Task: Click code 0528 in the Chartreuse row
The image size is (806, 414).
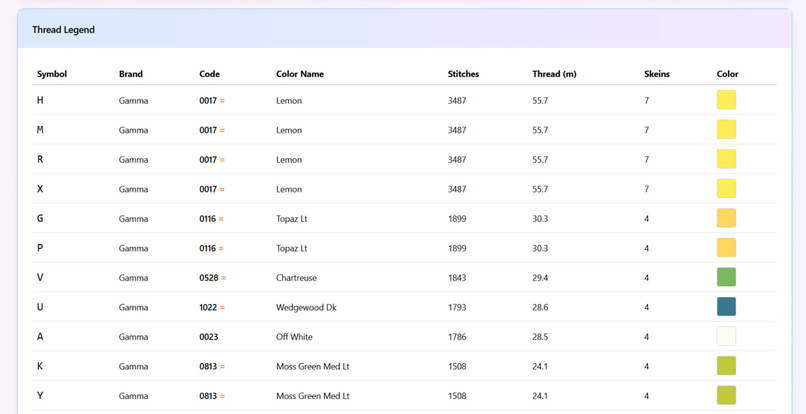Action: pos(209,278)
